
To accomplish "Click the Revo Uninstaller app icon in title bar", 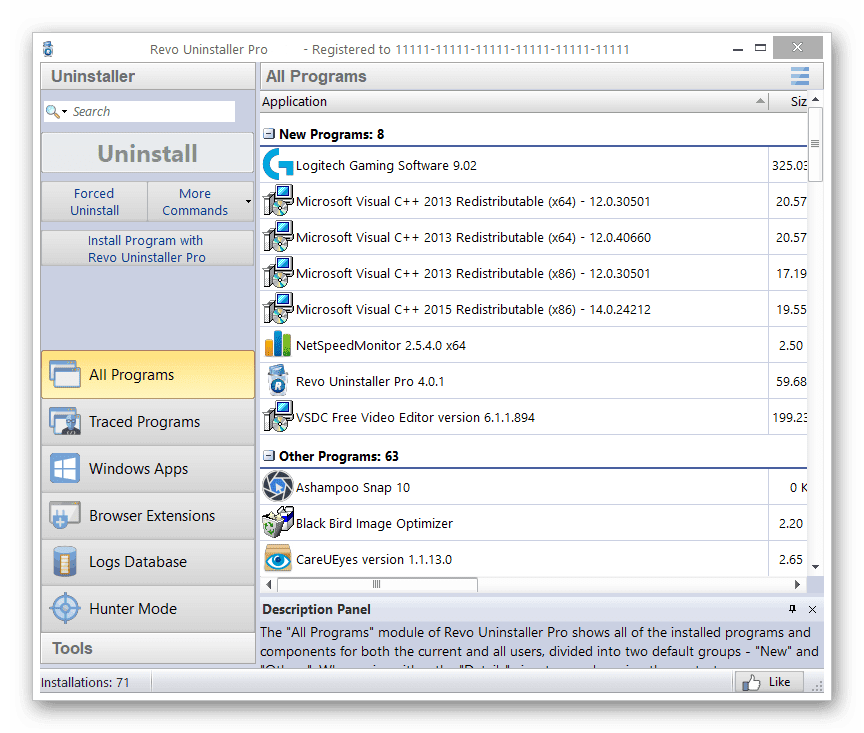I will click(x=48, y=49).
